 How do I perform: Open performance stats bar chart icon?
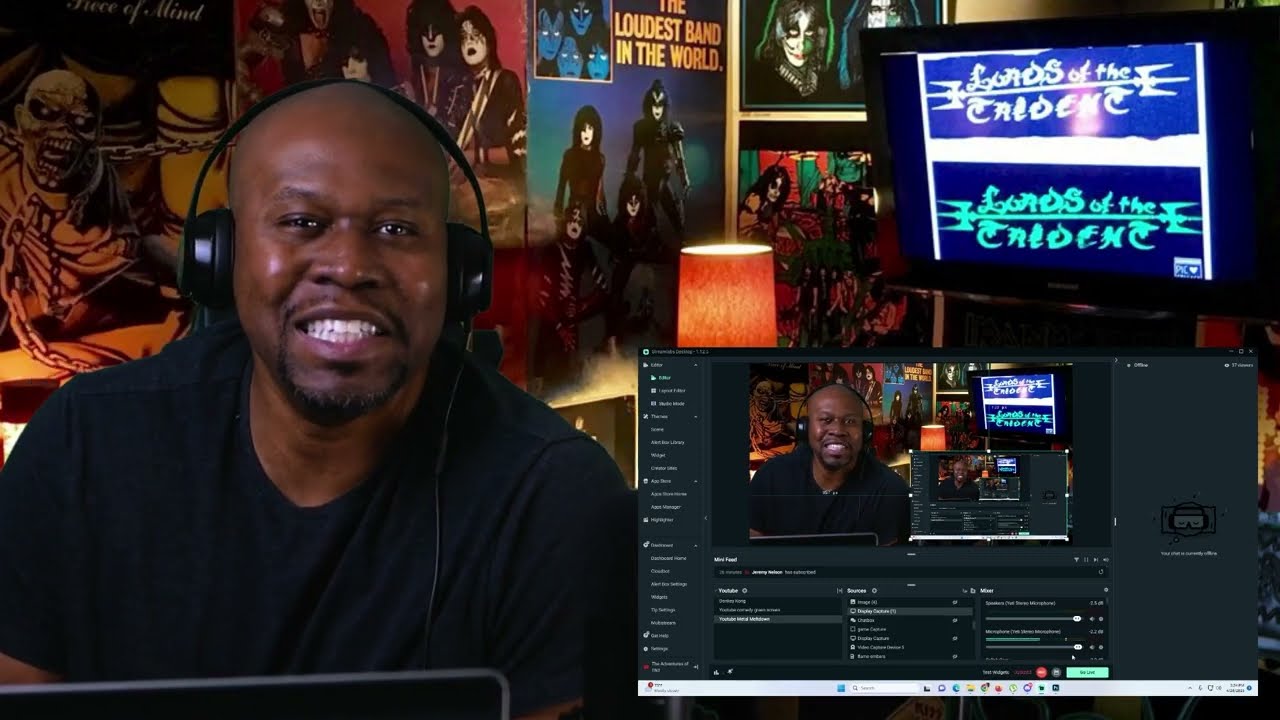[x=716, y=672]
